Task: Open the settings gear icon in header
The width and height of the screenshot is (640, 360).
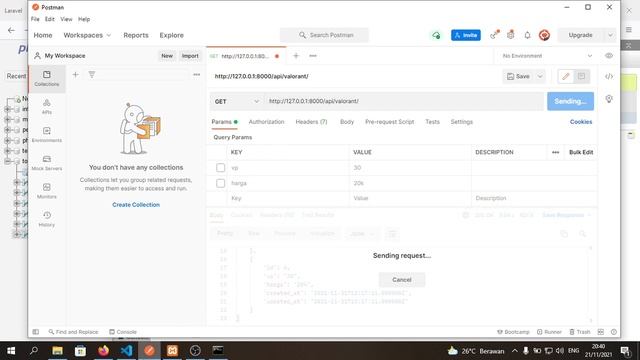Action: tap(511, 35)
